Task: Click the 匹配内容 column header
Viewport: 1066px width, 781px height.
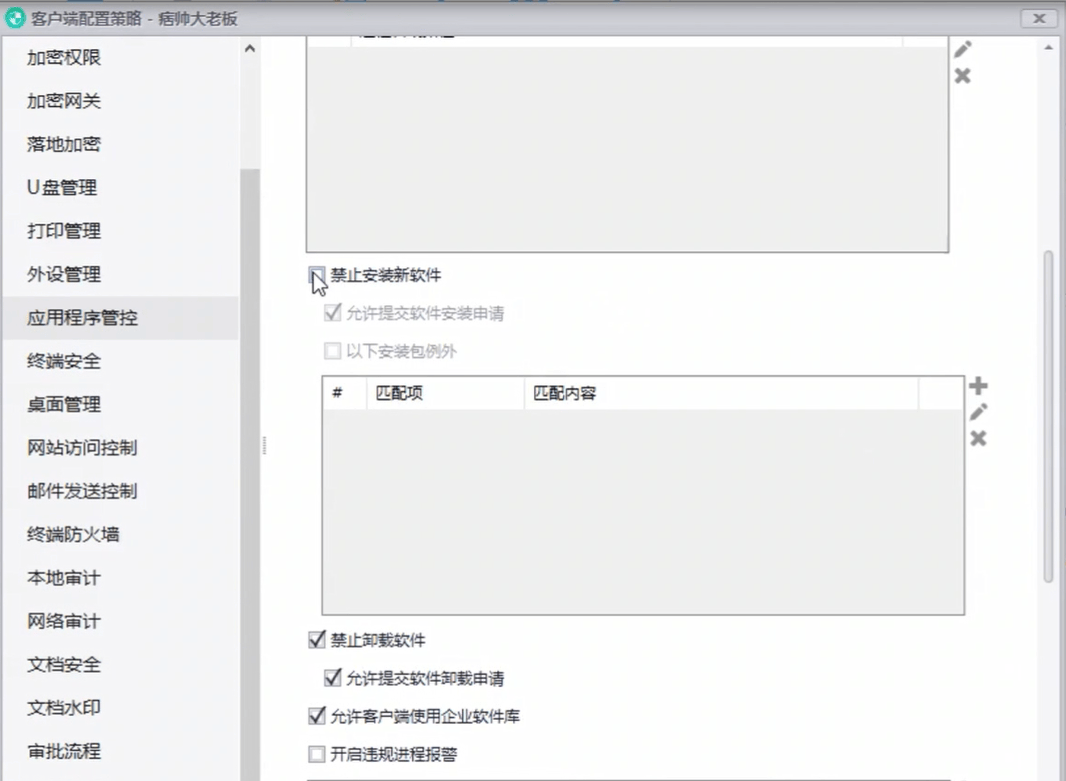Action: (x=565, y=393)
